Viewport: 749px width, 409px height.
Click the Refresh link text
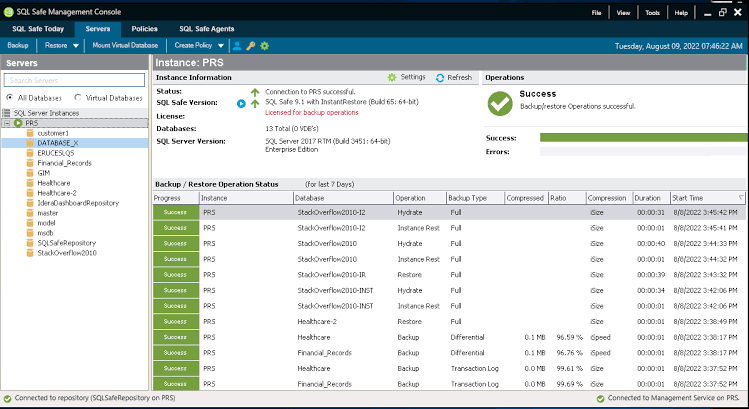tap(460, 77)
